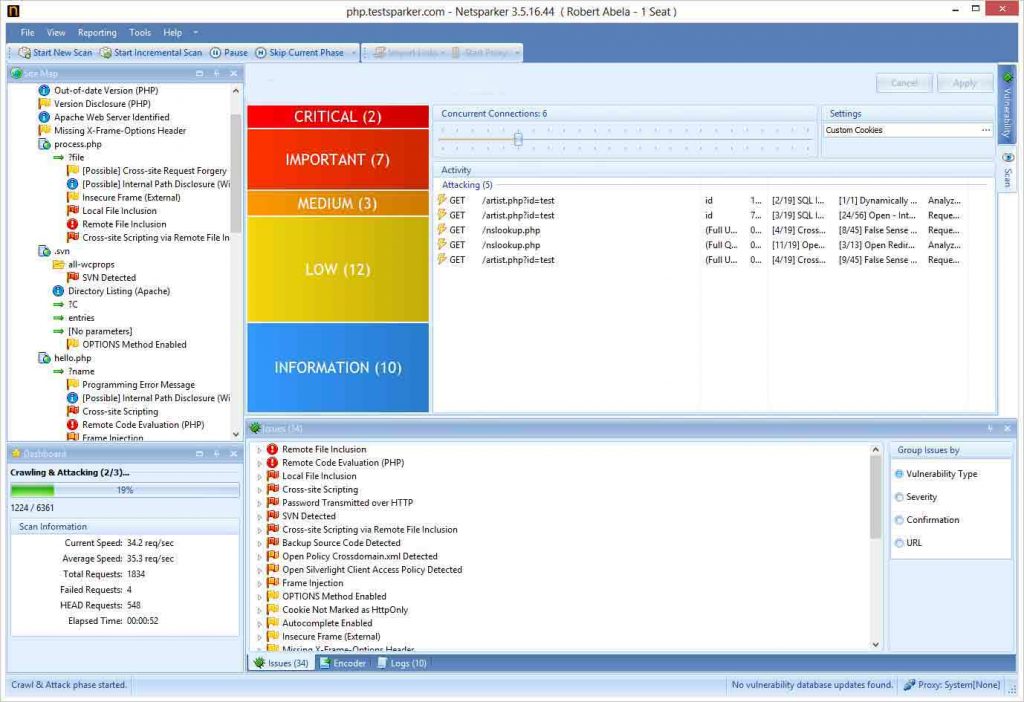Viewport: 1024px width, 702px height.
Task: Click the MEDIUM (3) orange block
Action: click(338, 203)
